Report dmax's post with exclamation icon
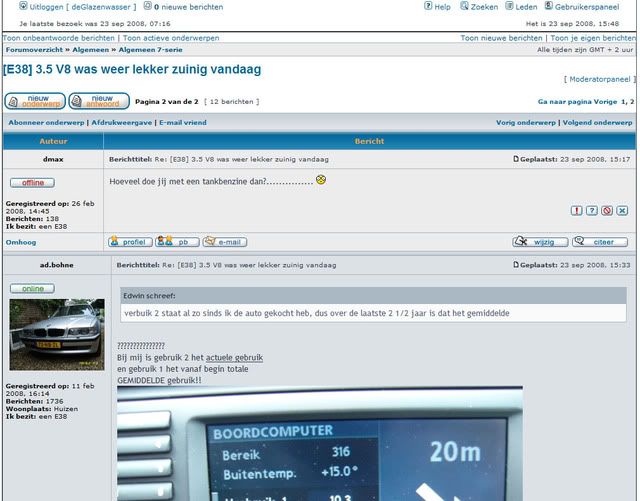This screenshot has height=501, width=640. (x=576, y=211)
